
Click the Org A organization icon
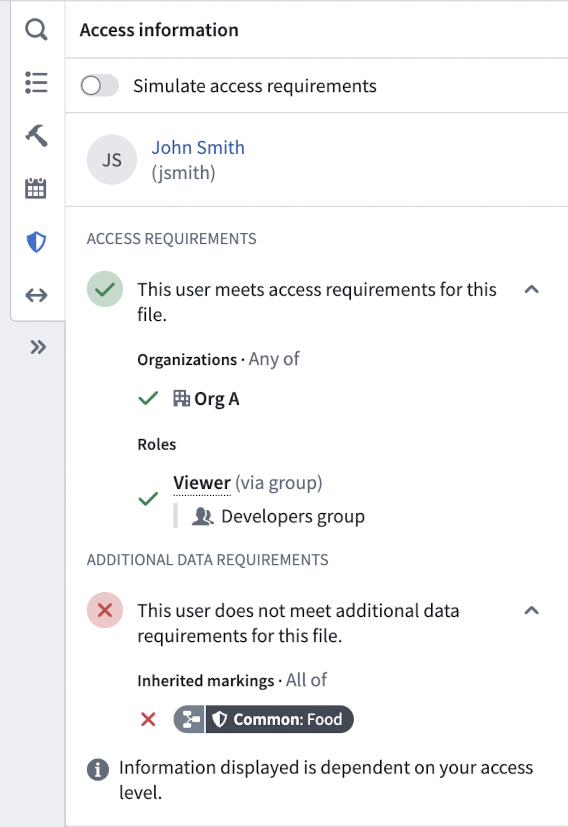click(x=181, y=398)
